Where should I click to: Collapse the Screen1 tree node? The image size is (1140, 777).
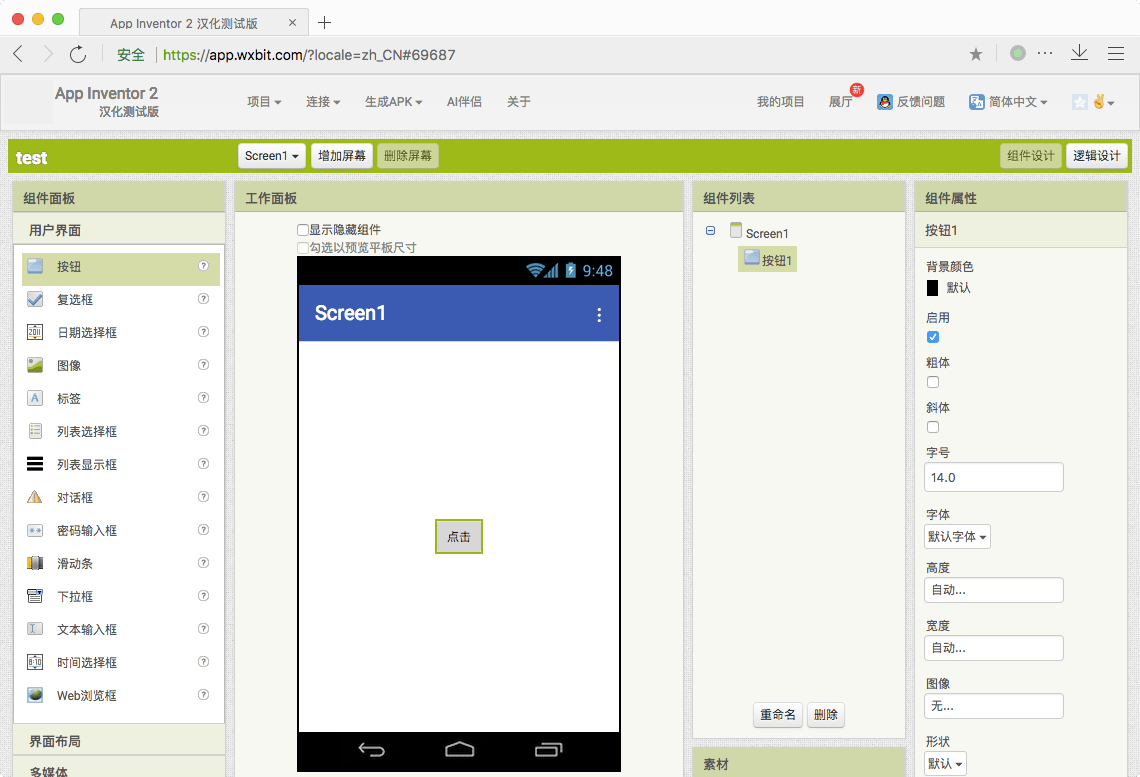click(x=710, y=230)
